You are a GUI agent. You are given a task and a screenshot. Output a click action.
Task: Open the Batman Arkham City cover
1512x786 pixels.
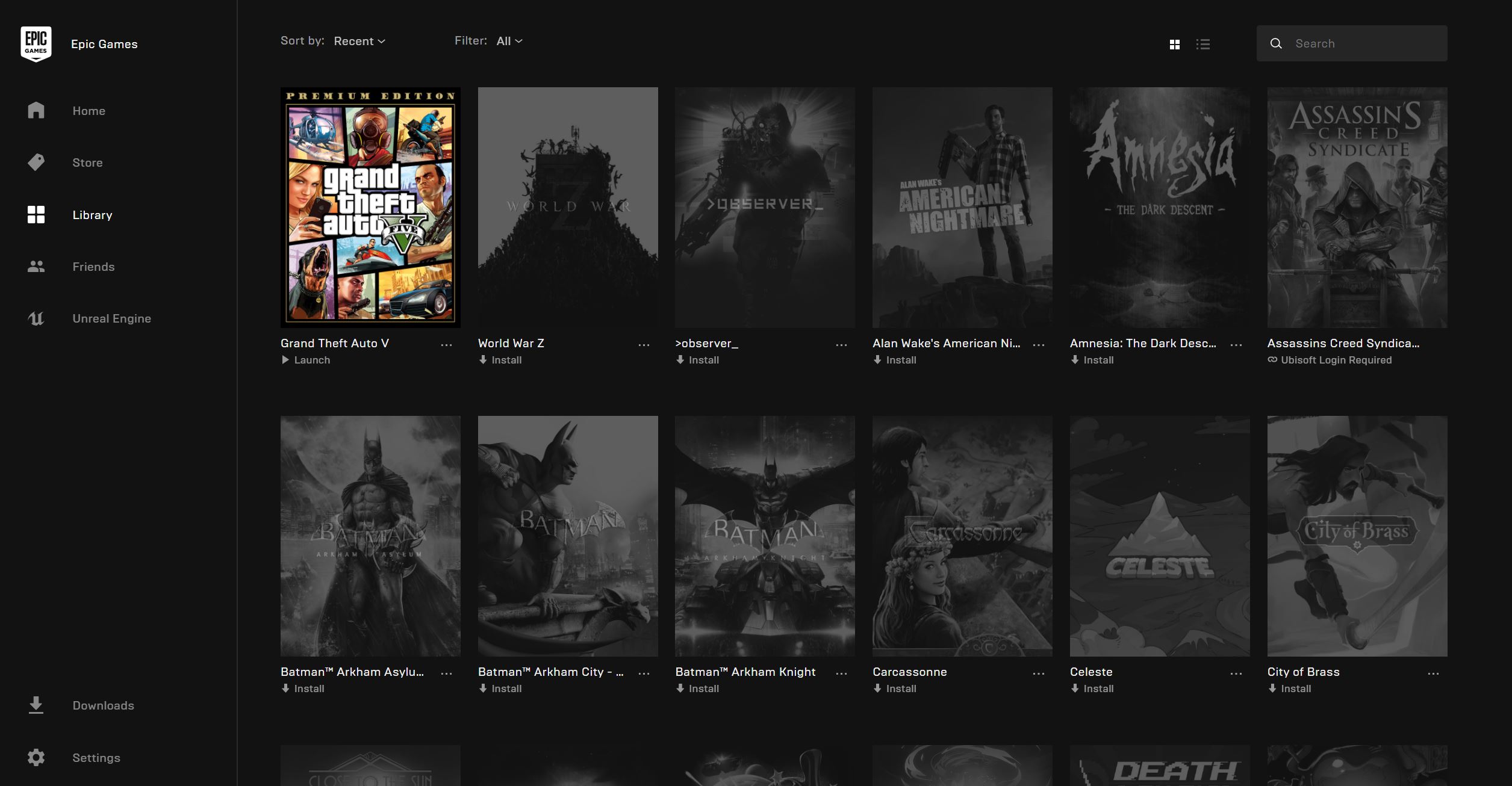pos(568,536)
